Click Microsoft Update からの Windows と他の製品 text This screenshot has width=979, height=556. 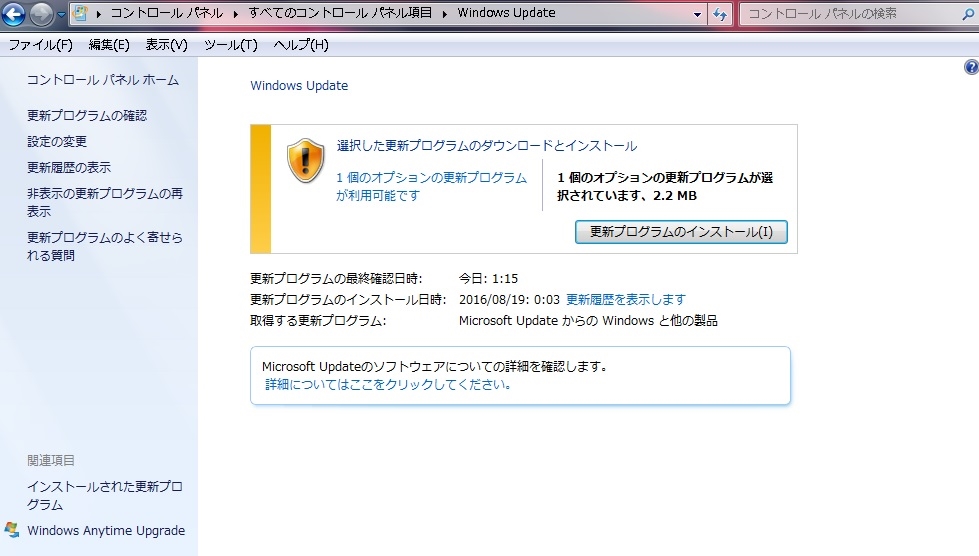pyautogui.click(x=588, y=321)
